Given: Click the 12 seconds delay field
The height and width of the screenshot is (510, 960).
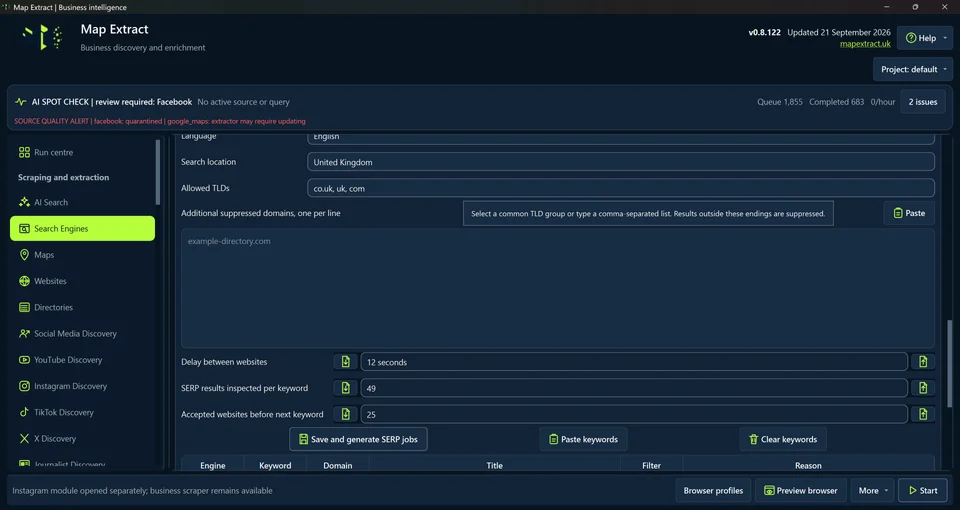Looking at the screenshot, I should pos(634,362).
